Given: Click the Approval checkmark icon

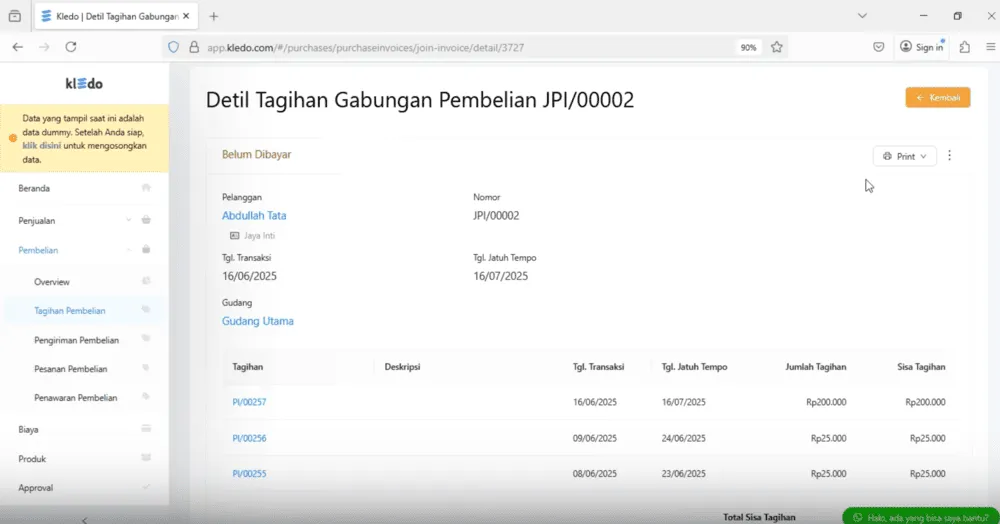Looking at the screenshot, I should click(x=146, y=487).
